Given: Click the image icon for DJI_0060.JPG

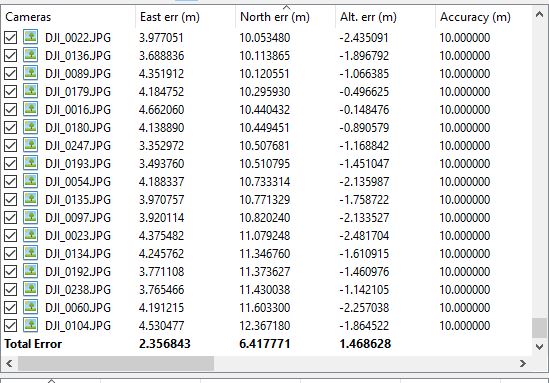Looking at the screenshot, I should [x=30, y=307].
